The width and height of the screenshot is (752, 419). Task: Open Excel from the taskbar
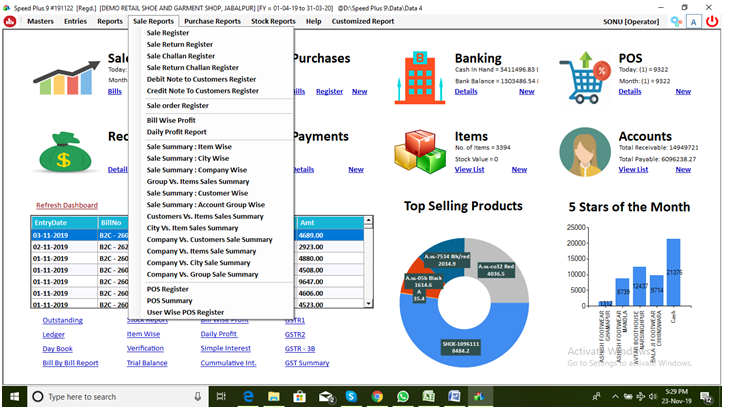(x=428, y=396)
